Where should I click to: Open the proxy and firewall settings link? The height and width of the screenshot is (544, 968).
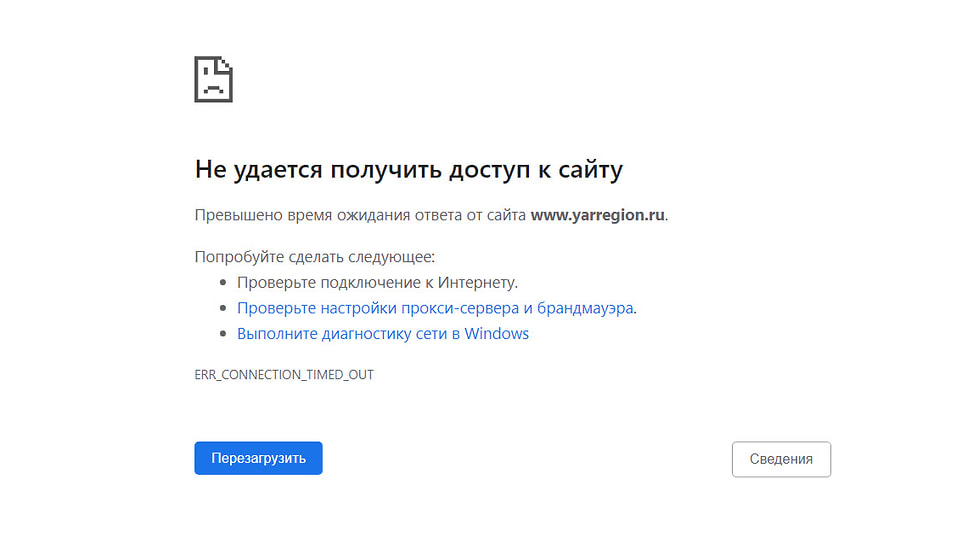[435, 308]
